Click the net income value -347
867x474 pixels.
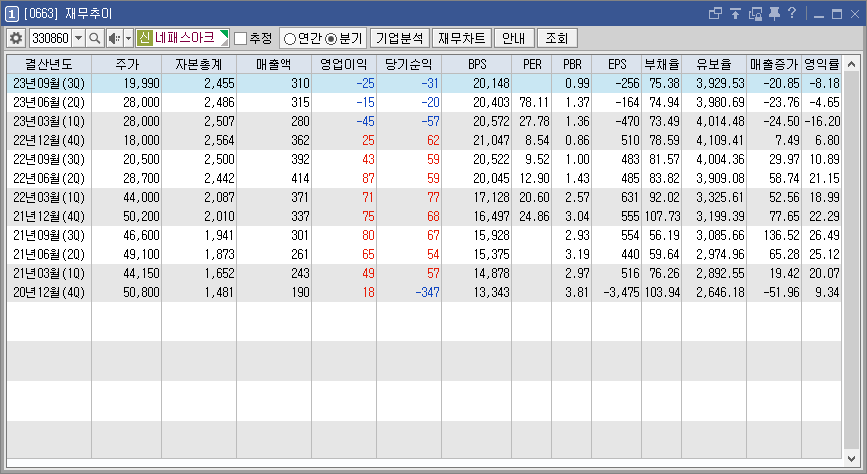coord(427,292)
